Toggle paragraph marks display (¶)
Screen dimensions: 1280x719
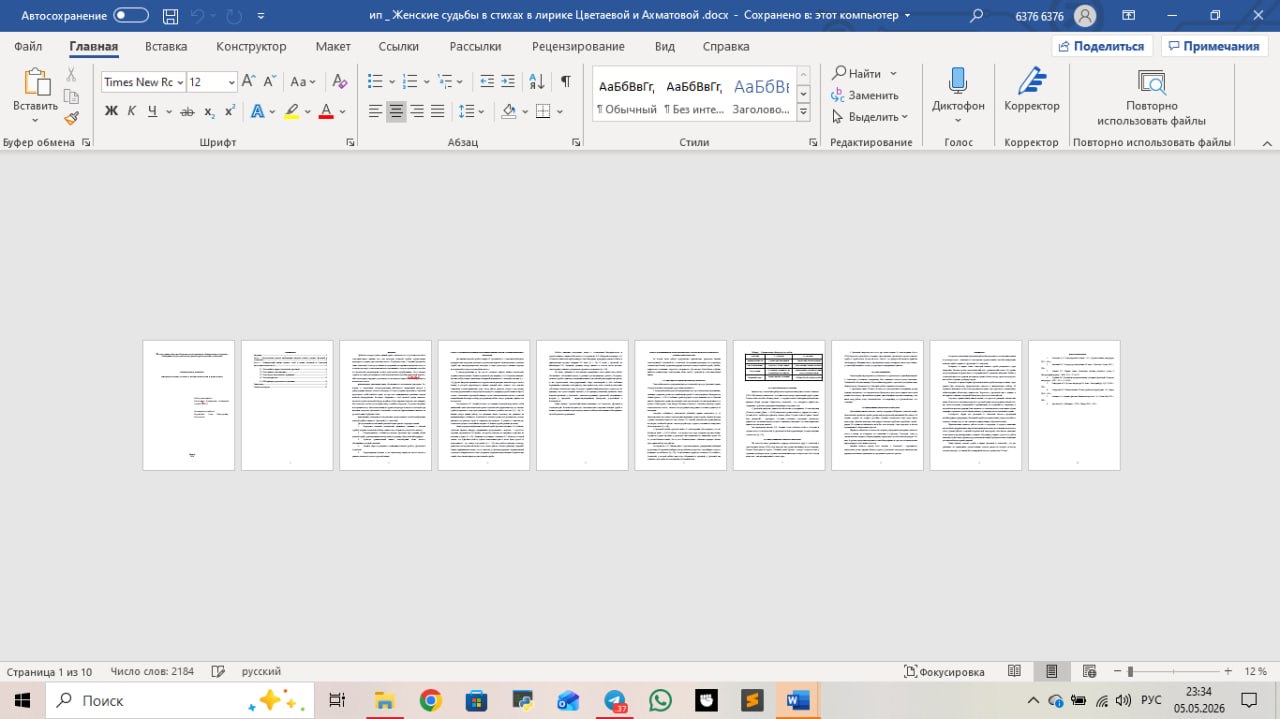pos(565,82)
